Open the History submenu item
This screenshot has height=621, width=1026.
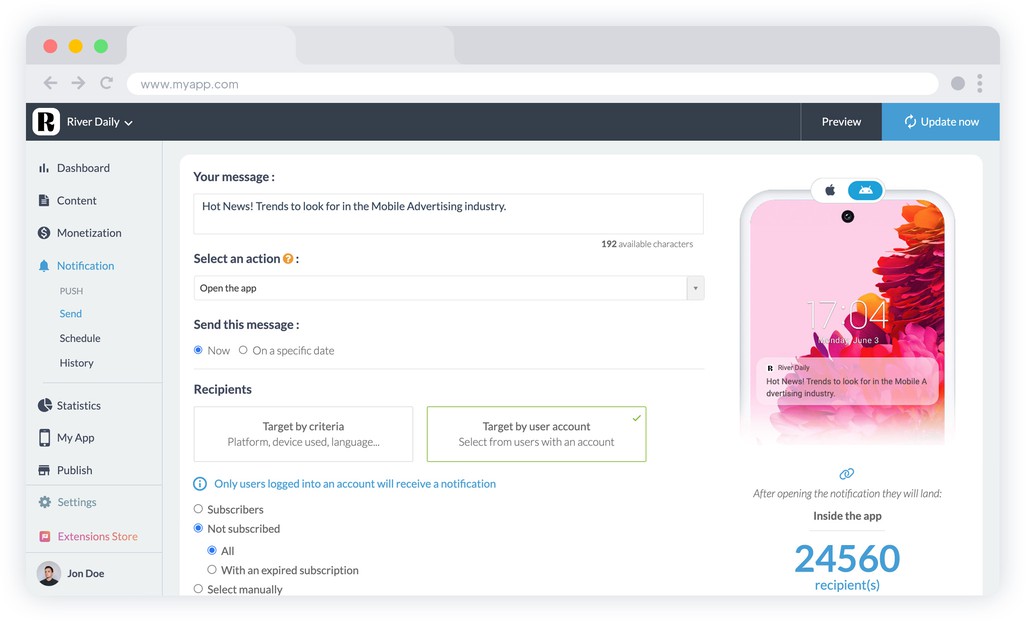coord(76,363)
